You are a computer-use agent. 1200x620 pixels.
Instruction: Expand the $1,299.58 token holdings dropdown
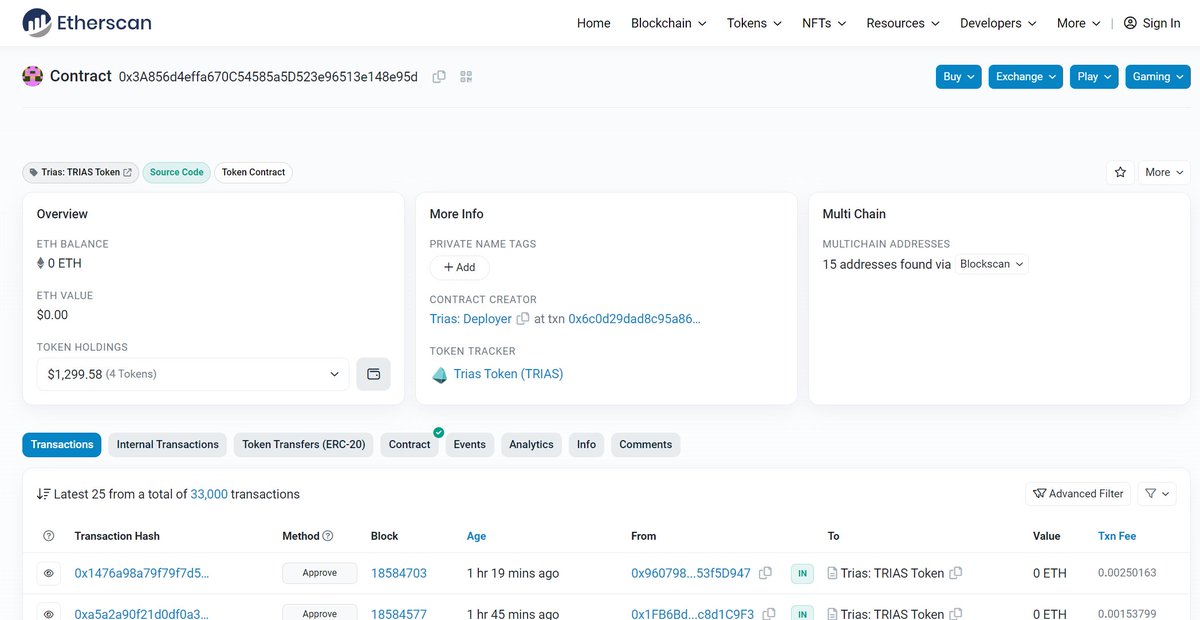pyautogui.click(x=193, y=374)
